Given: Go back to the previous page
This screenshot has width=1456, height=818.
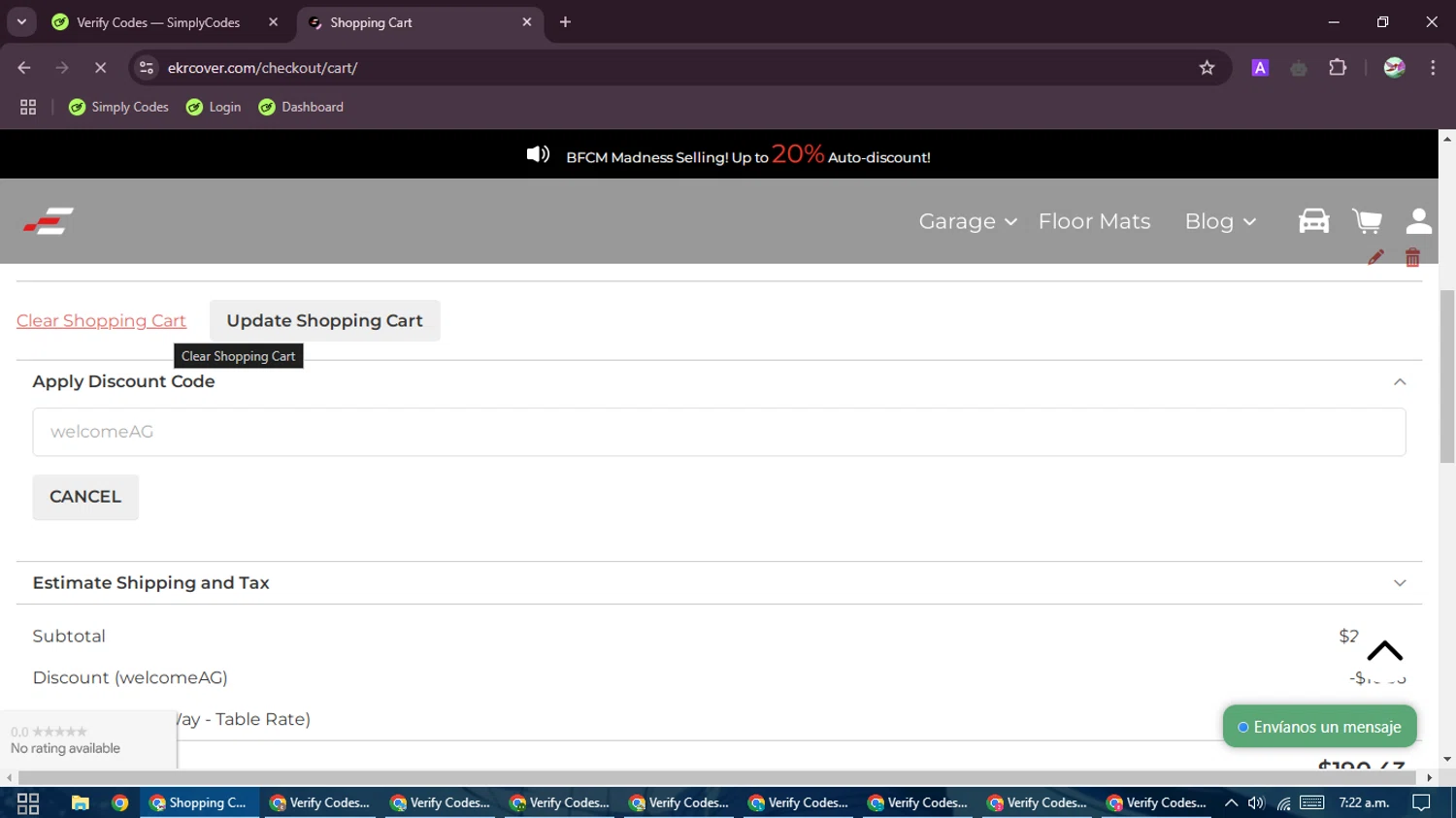Looking at the screenshot, I should [24, 68].
